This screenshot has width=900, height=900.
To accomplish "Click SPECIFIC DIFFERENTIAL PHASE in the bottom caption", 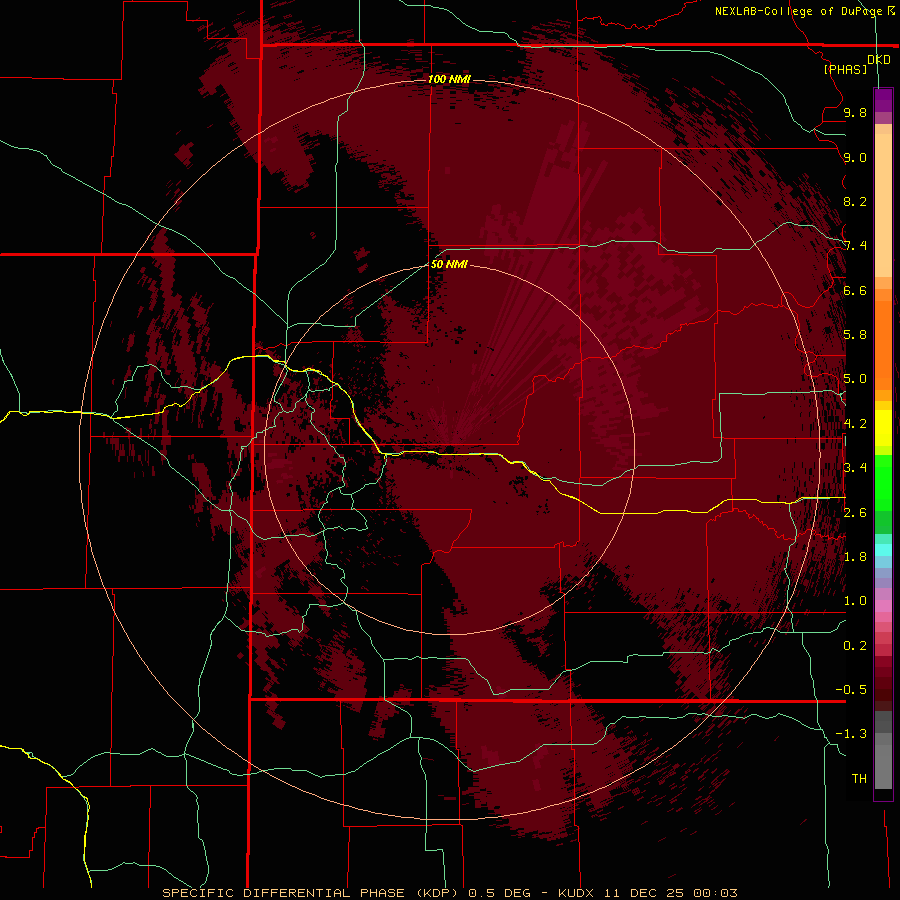I will [x=285, y=893].
